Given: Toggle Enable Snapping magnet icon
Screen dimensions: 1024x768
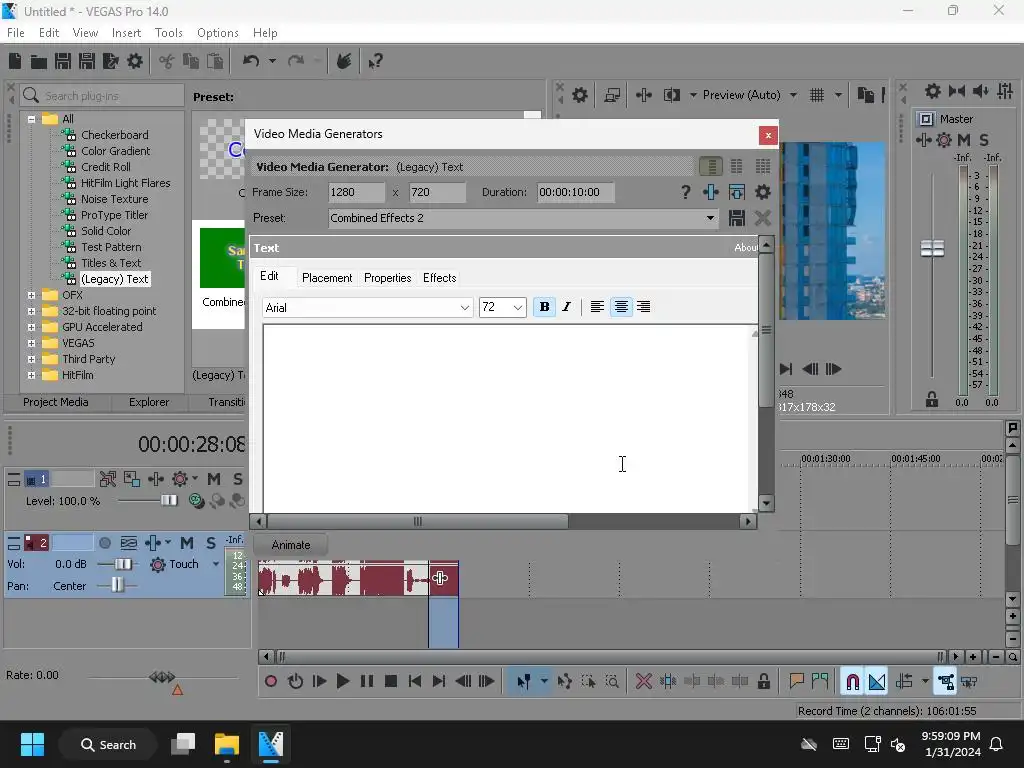Looking at the screenshot, I should 852,682.
